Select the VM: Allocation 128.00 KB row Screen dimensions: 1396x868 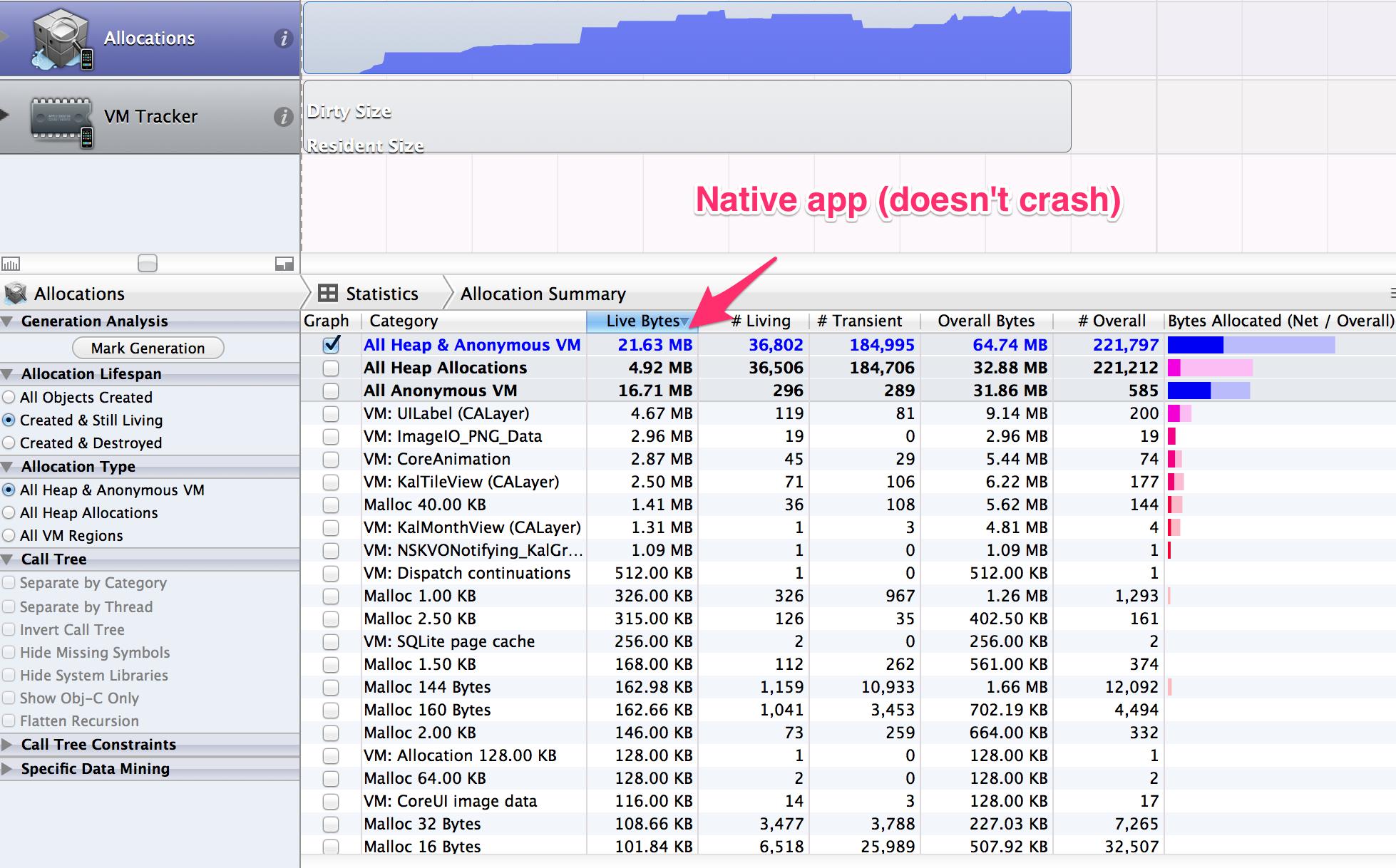(848, 755)
